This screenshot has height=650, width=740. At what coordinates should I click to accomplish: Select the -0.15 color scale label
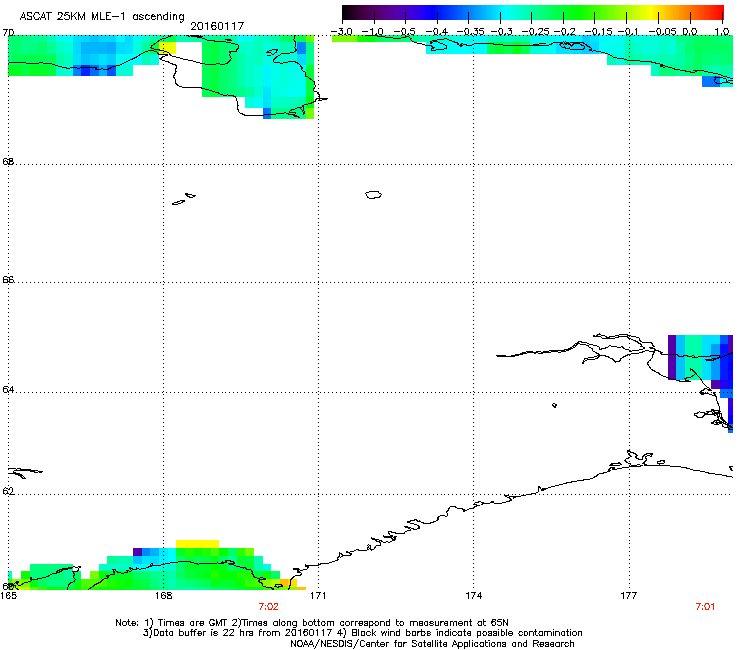[x=597, y=32]
